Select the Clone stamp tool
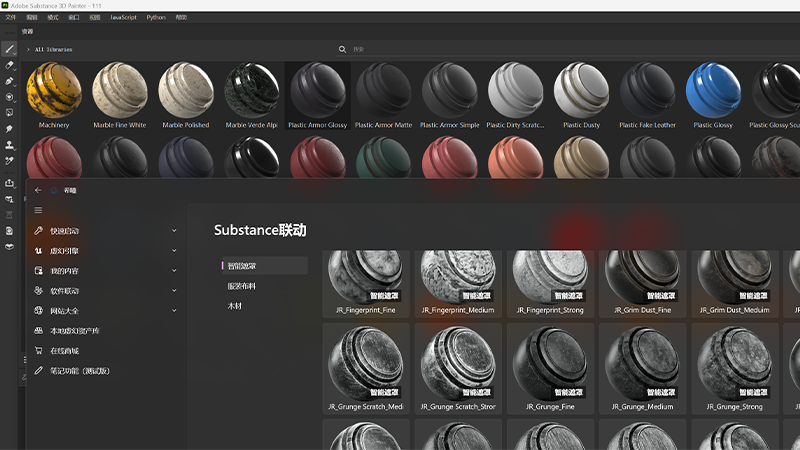 click(9, 145)
